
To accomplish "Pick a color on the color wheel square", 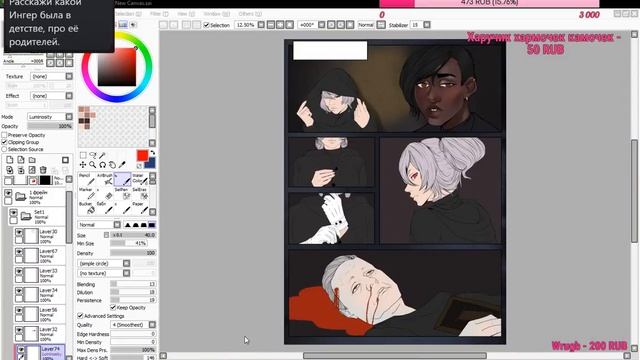I will (117, 67).
